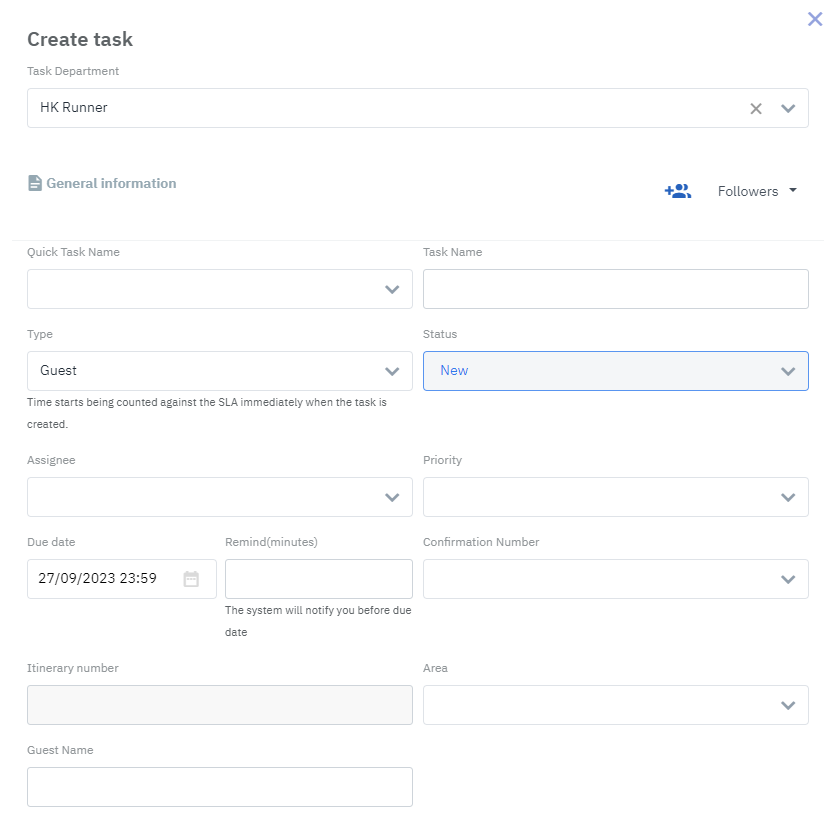835x821 pixels.
Task: Expand the Priority dropdown
Action: tap(788, 497)
